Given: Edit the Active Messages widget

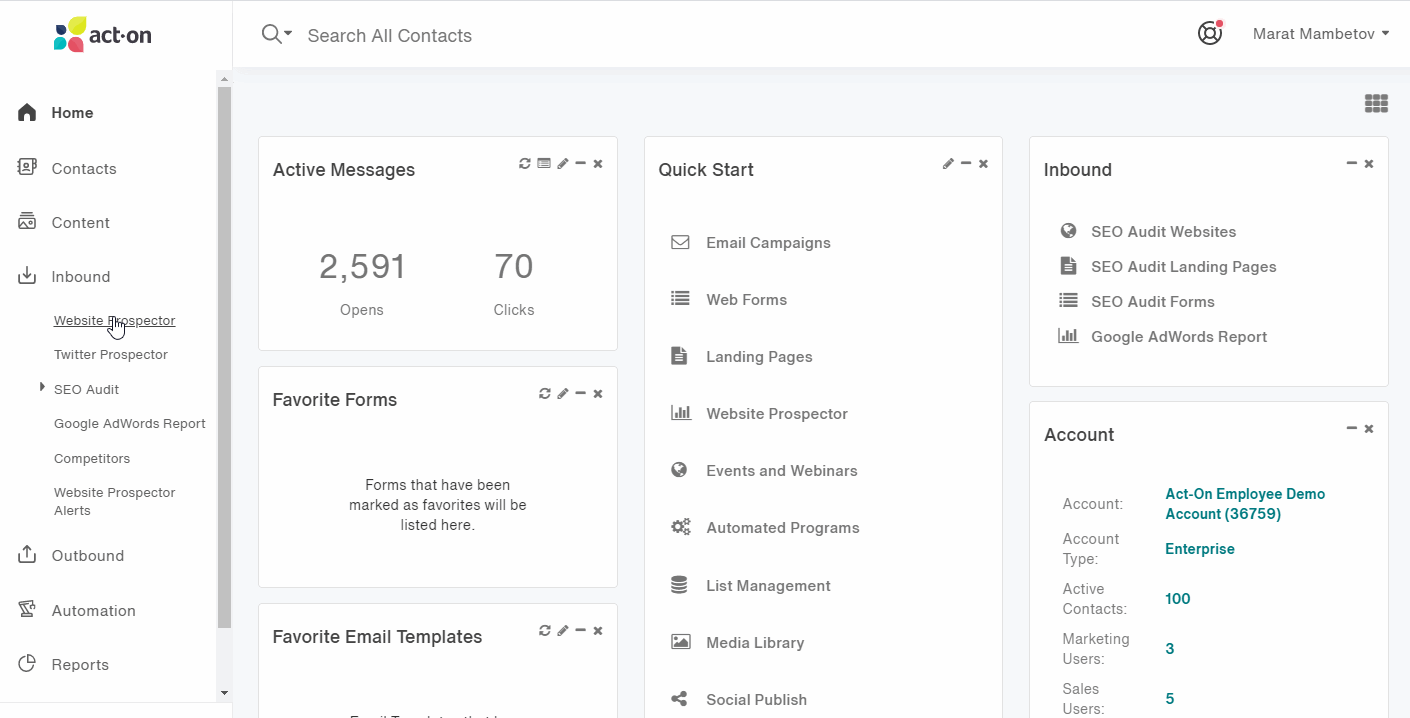Looking at the screenshot, I should tap(563, 163).
